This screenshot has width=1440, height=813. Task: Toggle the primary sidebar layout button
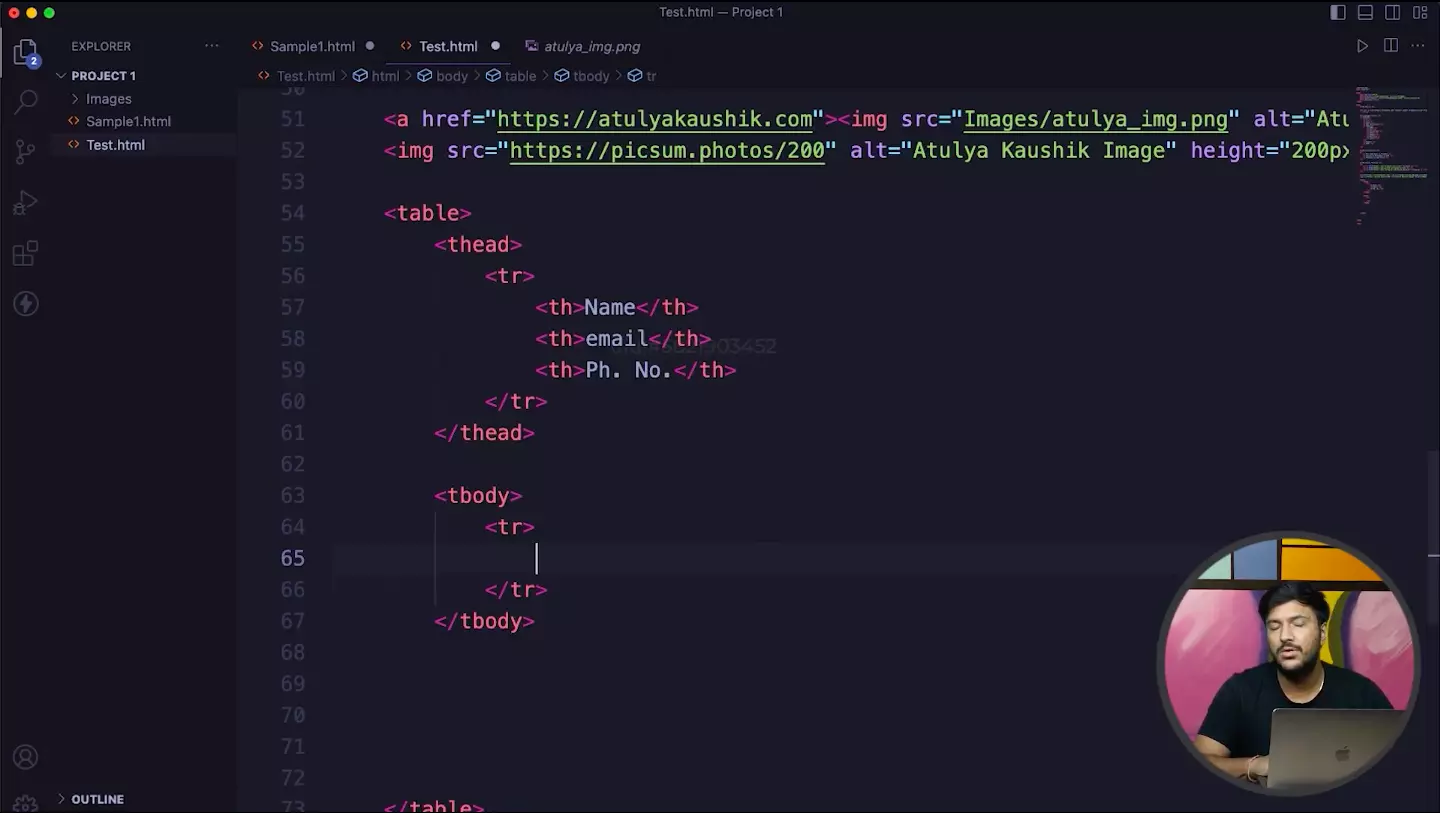tap(1338, 12)
